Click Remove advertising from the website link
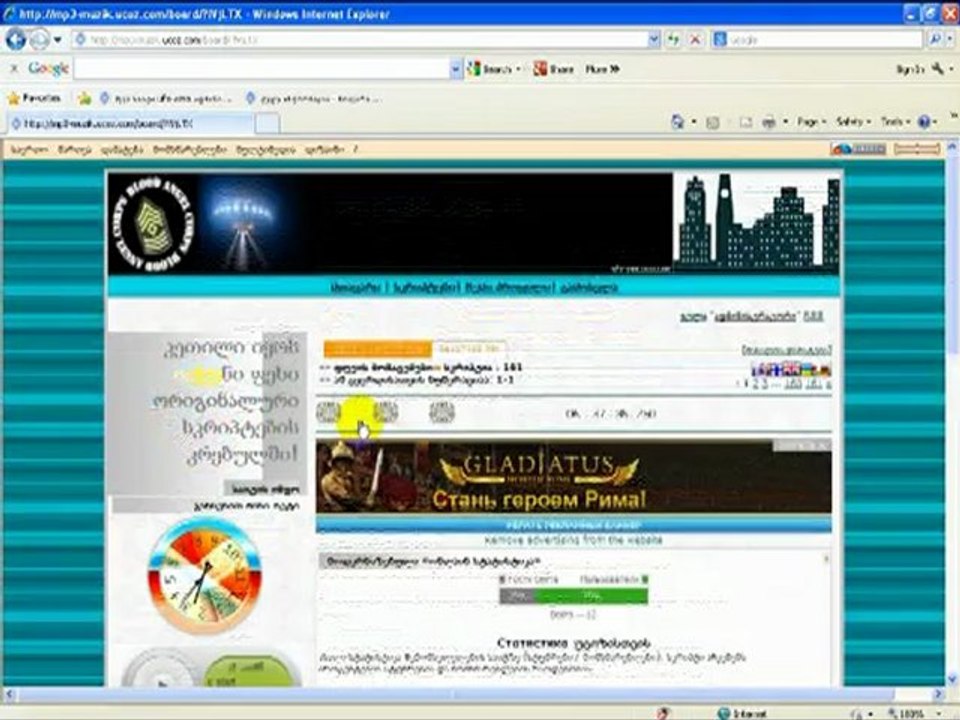 [573, 541]
